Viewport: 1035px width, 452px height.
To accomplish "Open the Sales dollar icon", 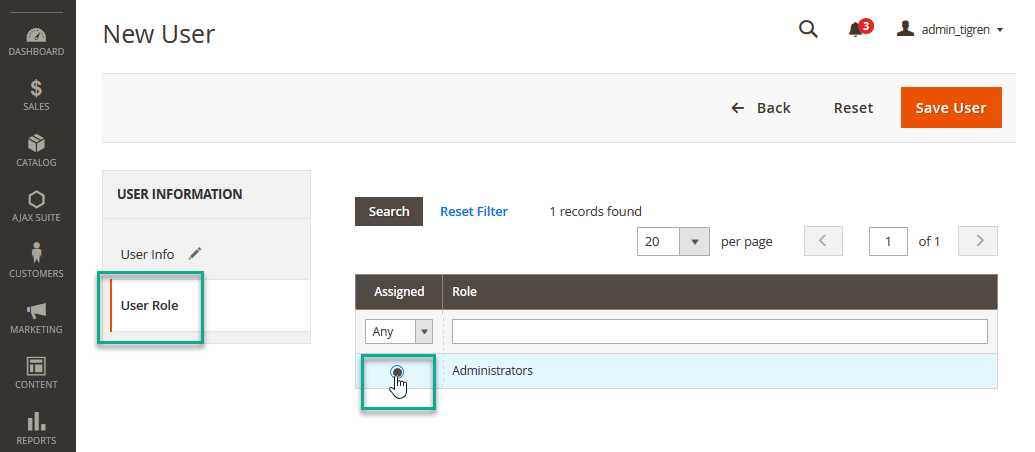I will coord(36,90).
